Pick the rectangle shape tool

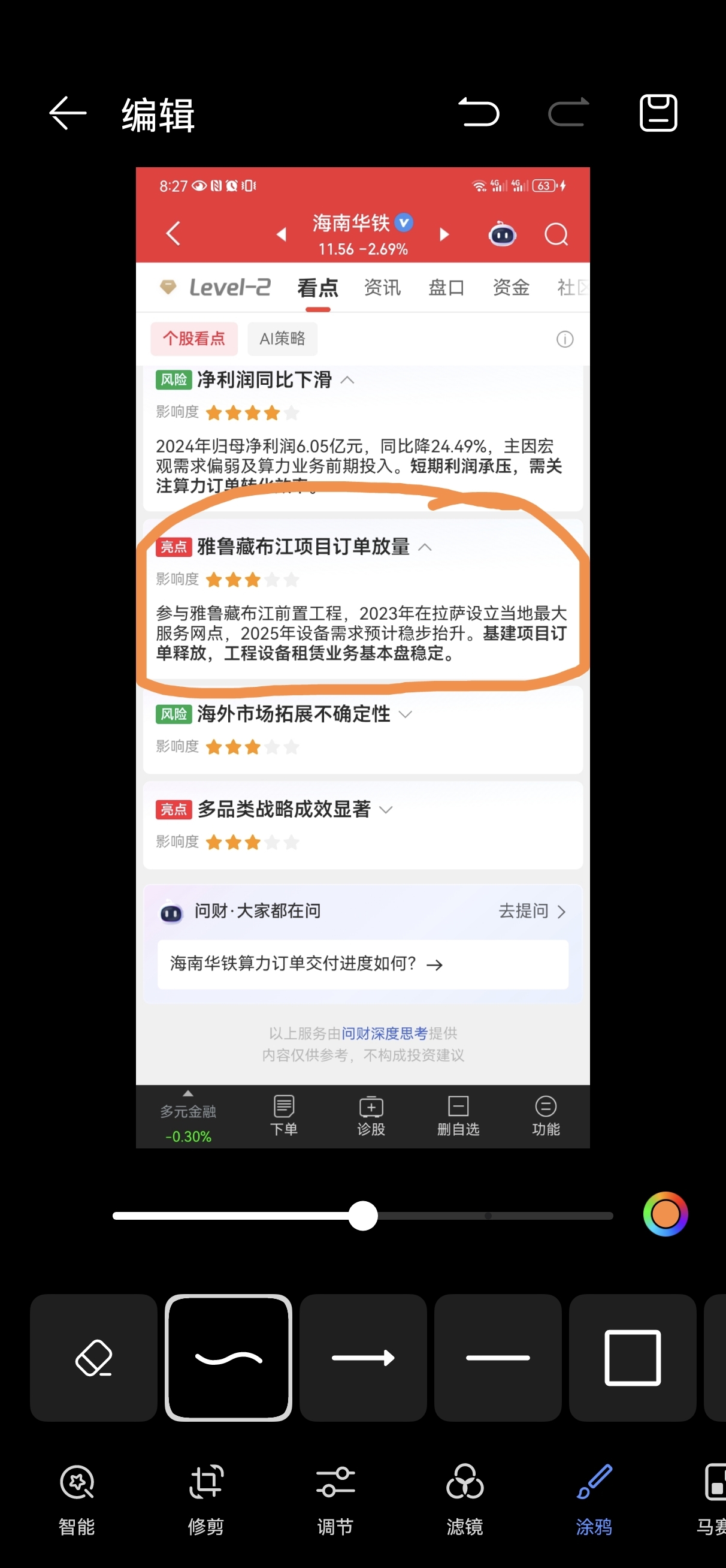pyautogui.click(x=633, y=1358)
